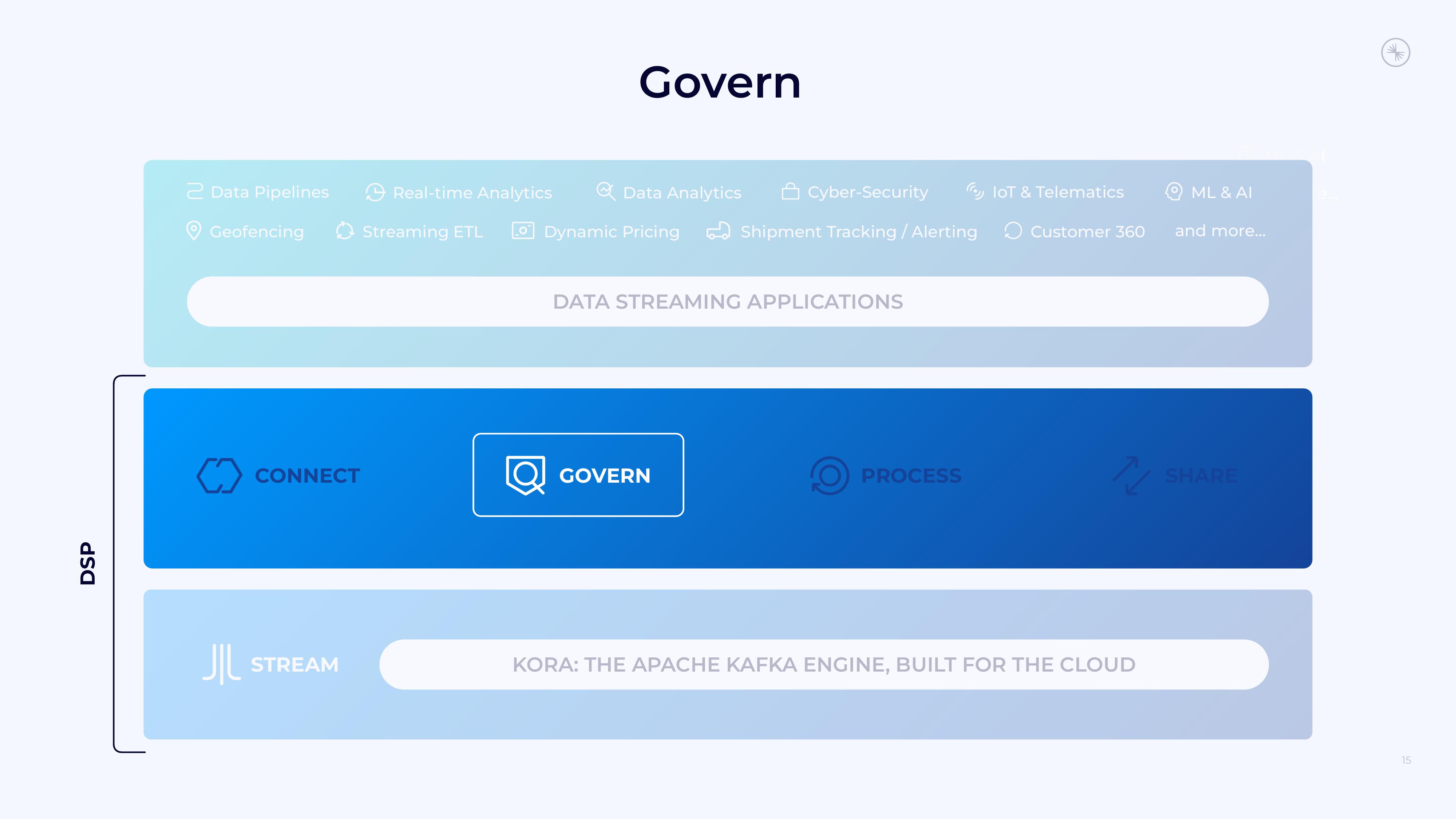The height and width of the screenshot is (819, 1456).
Task: Click the CONNECT hexagon icon
Action: click(x=219, y=475)
